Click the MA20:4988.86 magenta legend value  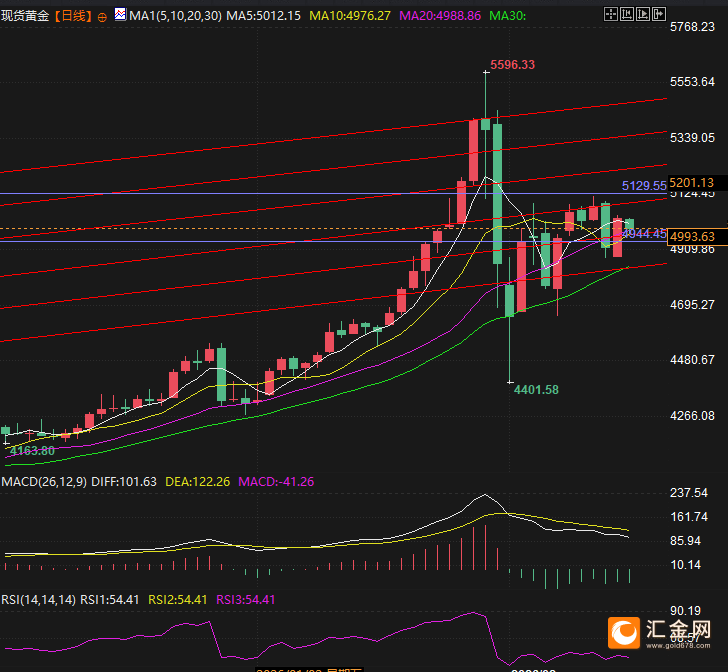(440, 16)
